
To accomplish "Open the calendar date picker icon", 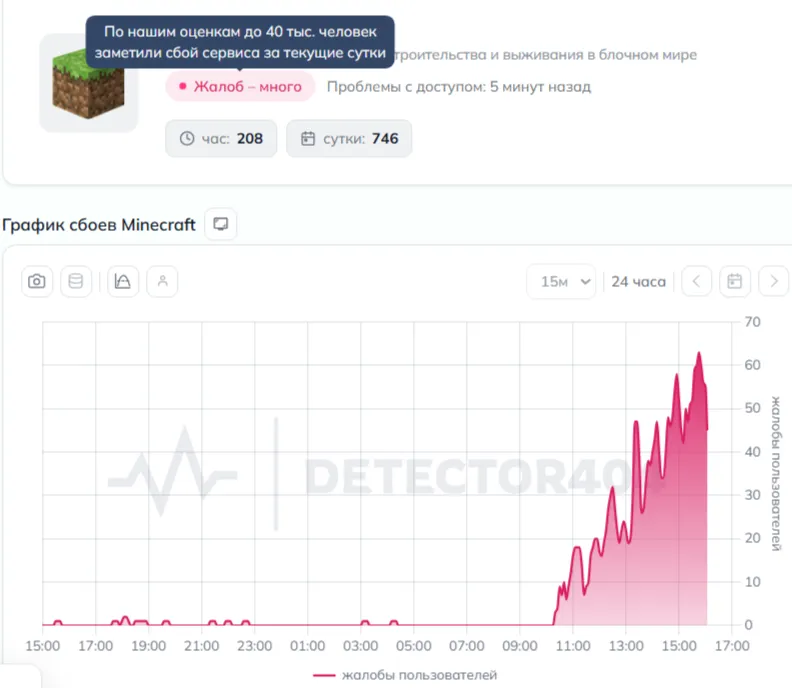I will pyautogui.click(x=734, y=281).
